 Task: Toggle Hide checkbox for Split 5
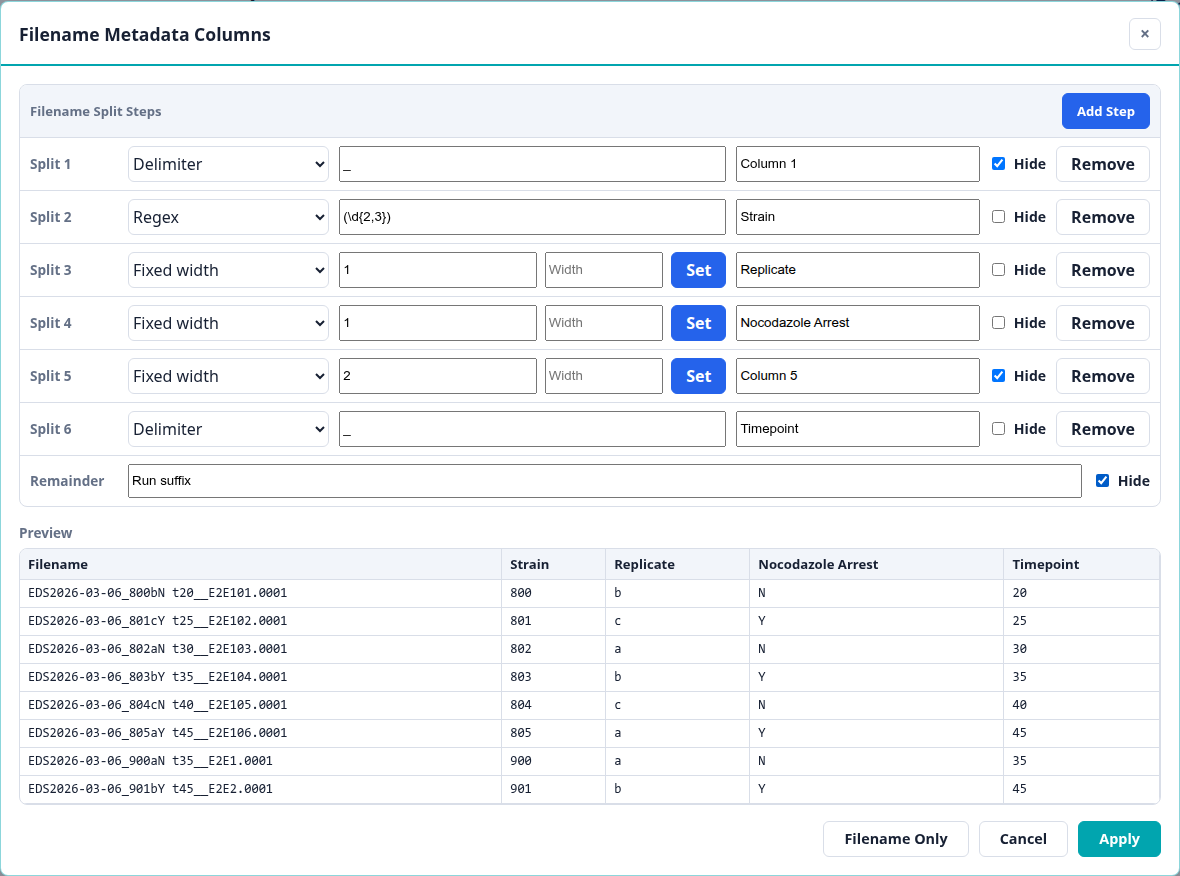click(x=998, y=376)
